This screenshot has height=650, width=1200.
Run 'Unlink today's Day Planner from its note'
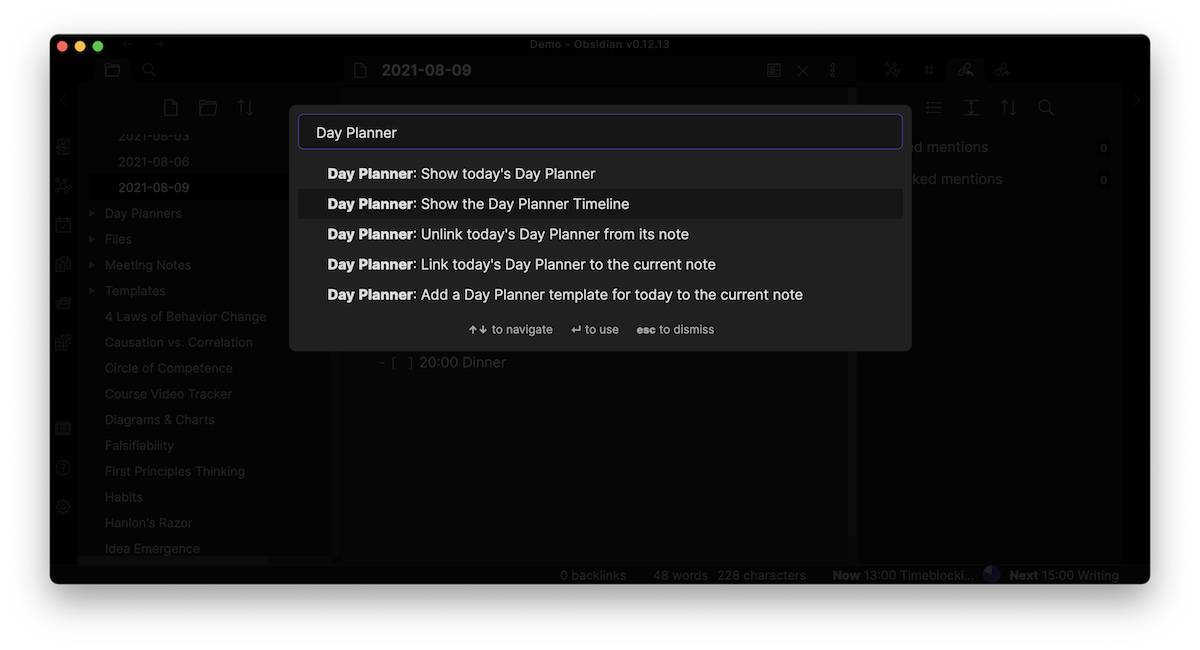(x=600, y=234)
